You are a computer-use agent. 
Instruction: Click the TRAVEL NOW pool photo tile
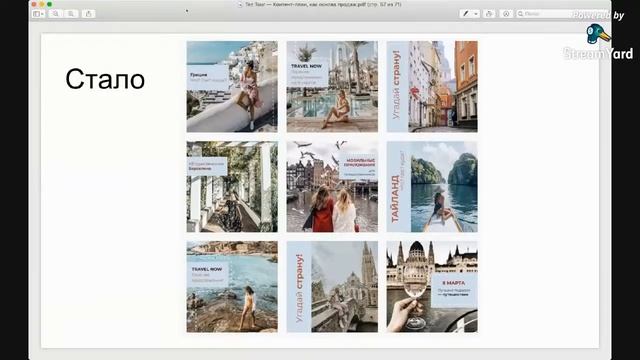pos(332,87)
